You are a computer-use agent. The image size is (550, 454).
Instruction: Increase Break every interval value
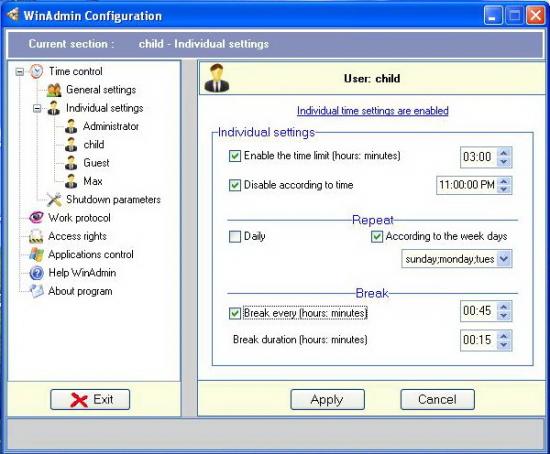tap(504, 307)
